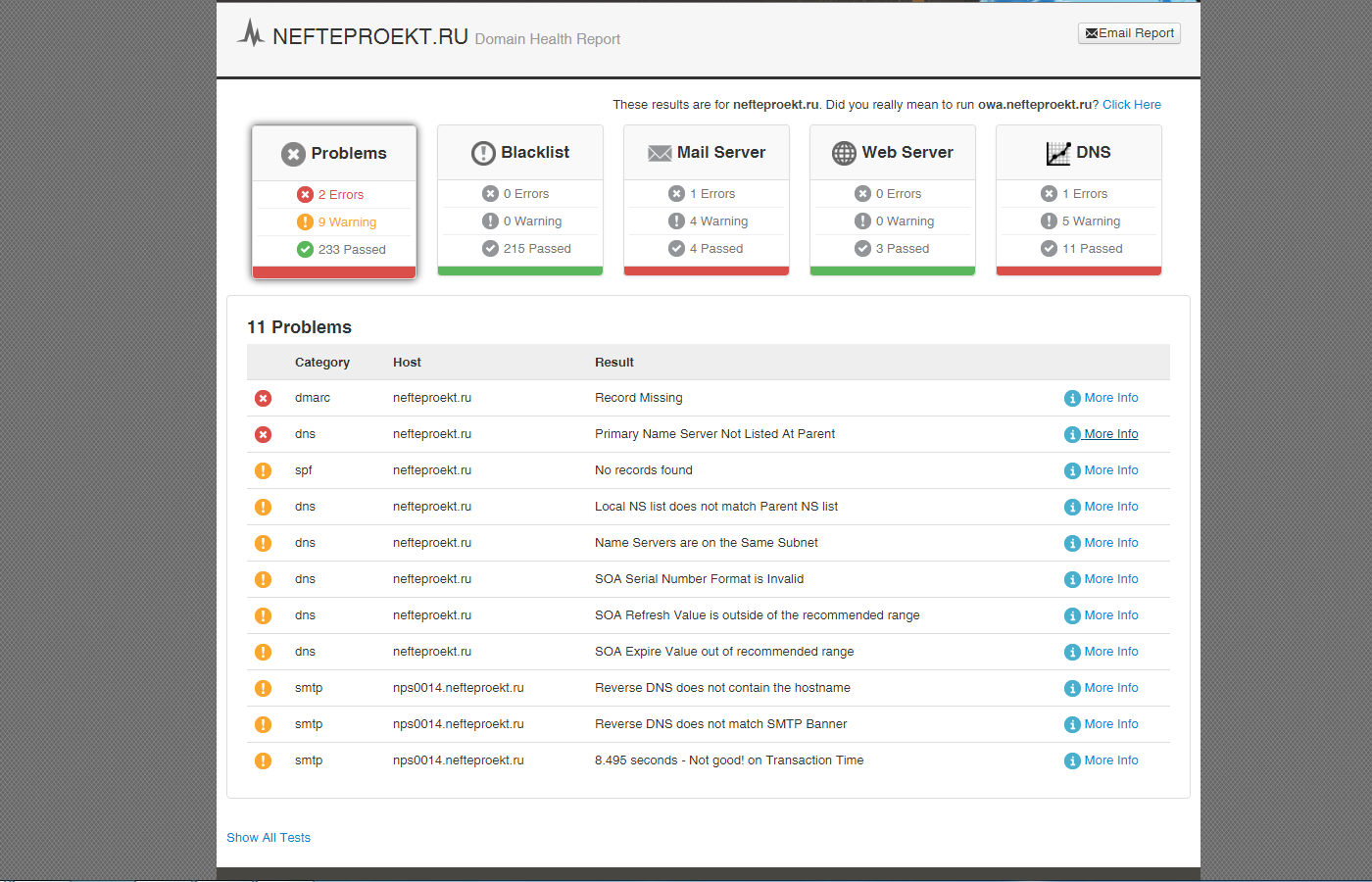Open Show All Tests link

[269, 838]
